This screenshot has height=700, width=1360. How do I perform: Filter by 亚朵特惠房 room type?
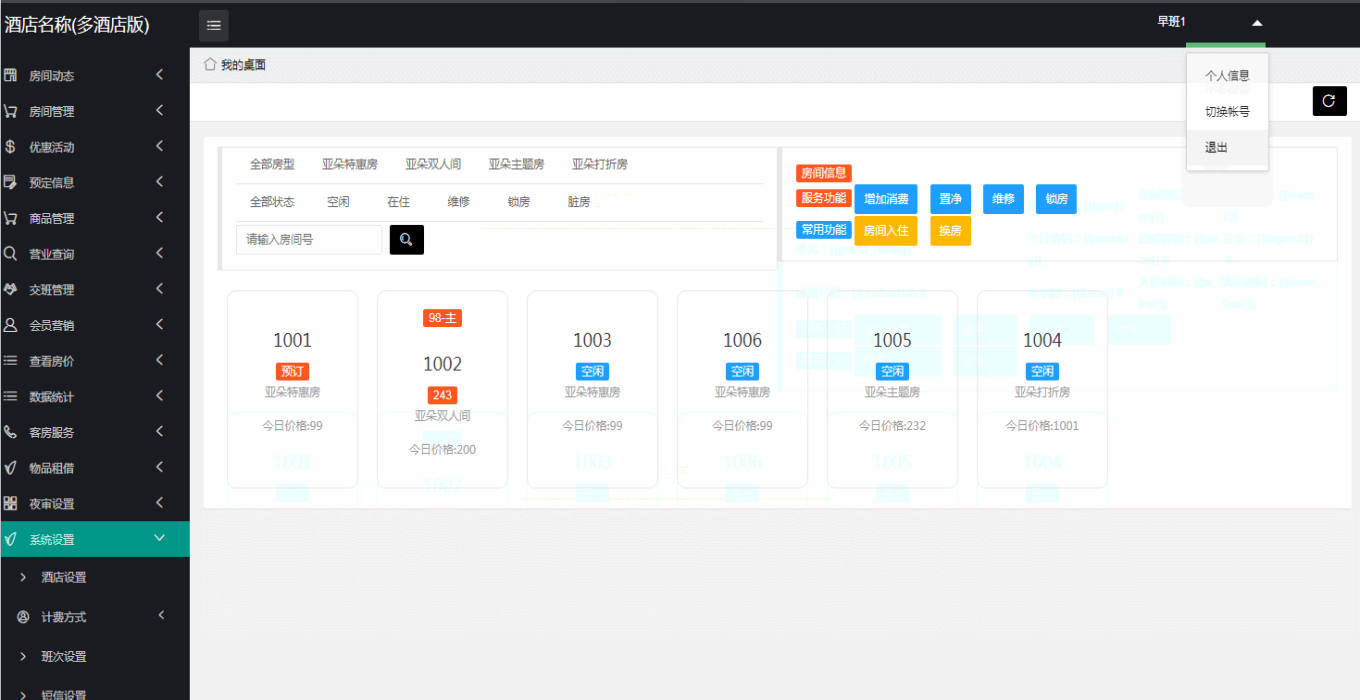[x=350, y=164]
